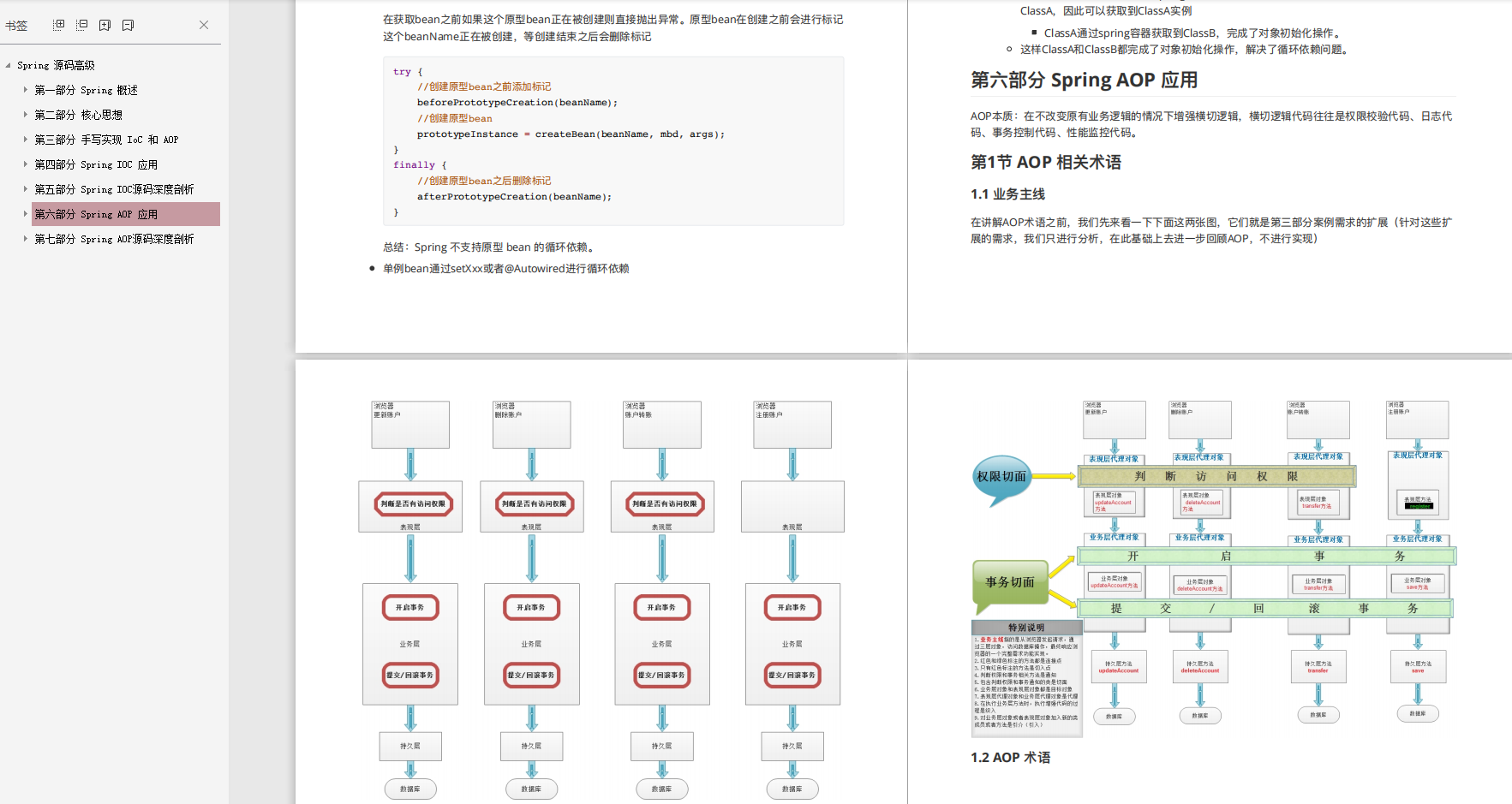This screenshot has width=1512, height=804.
Task: Click the expand all bookmarks icon
Action: (x=59, y=25)
